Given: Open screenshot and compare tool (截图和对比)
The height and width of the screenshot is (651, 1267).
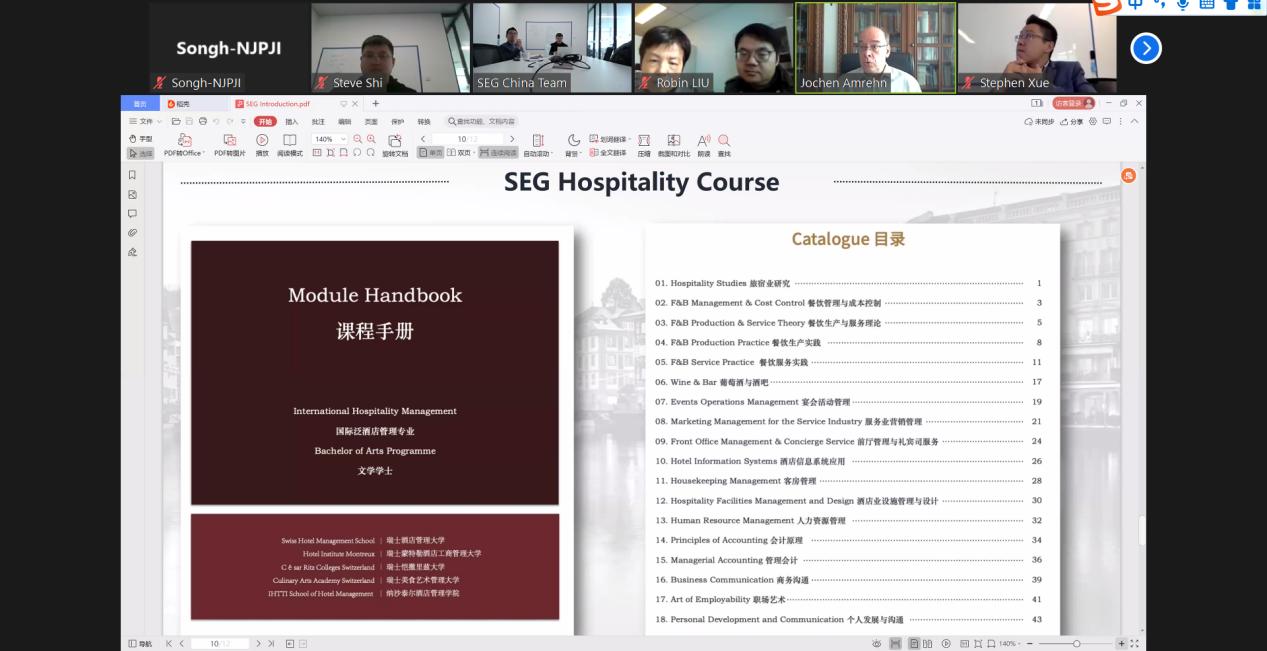Looking at the screenshot, I should click(x=674, y=146).
